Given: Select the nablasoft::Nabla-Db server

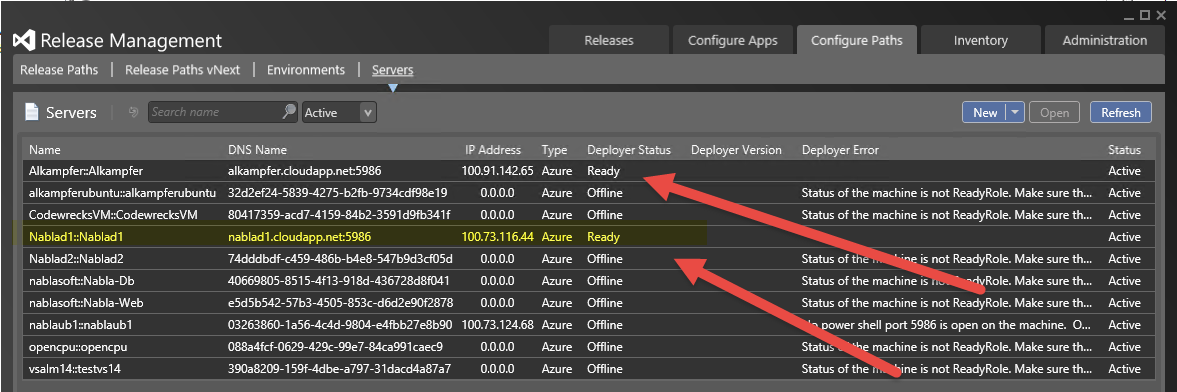Looking at the screenshot, I should (588, 281).
